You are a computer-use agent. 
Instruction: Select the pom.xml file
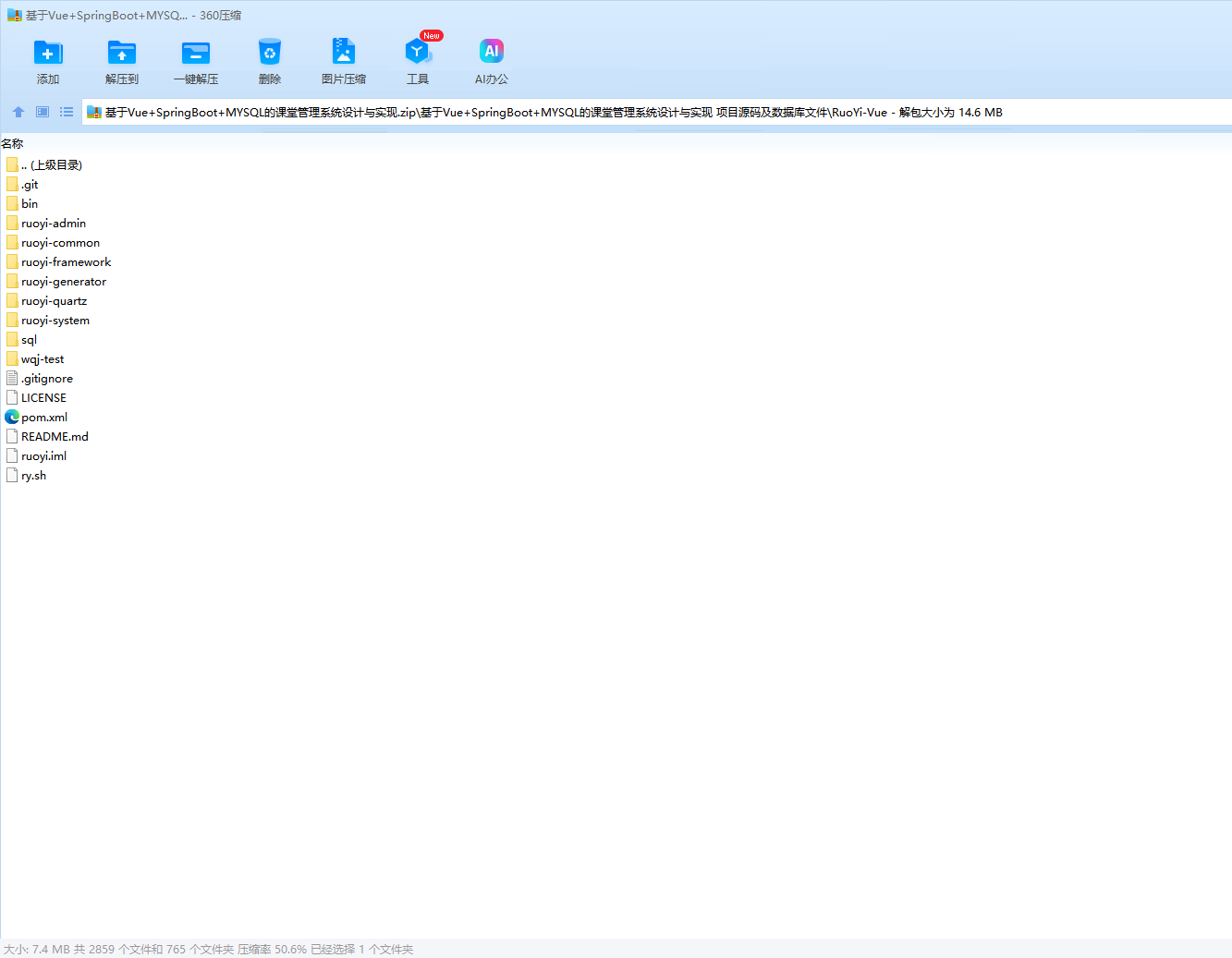click(x=37, y=417)
